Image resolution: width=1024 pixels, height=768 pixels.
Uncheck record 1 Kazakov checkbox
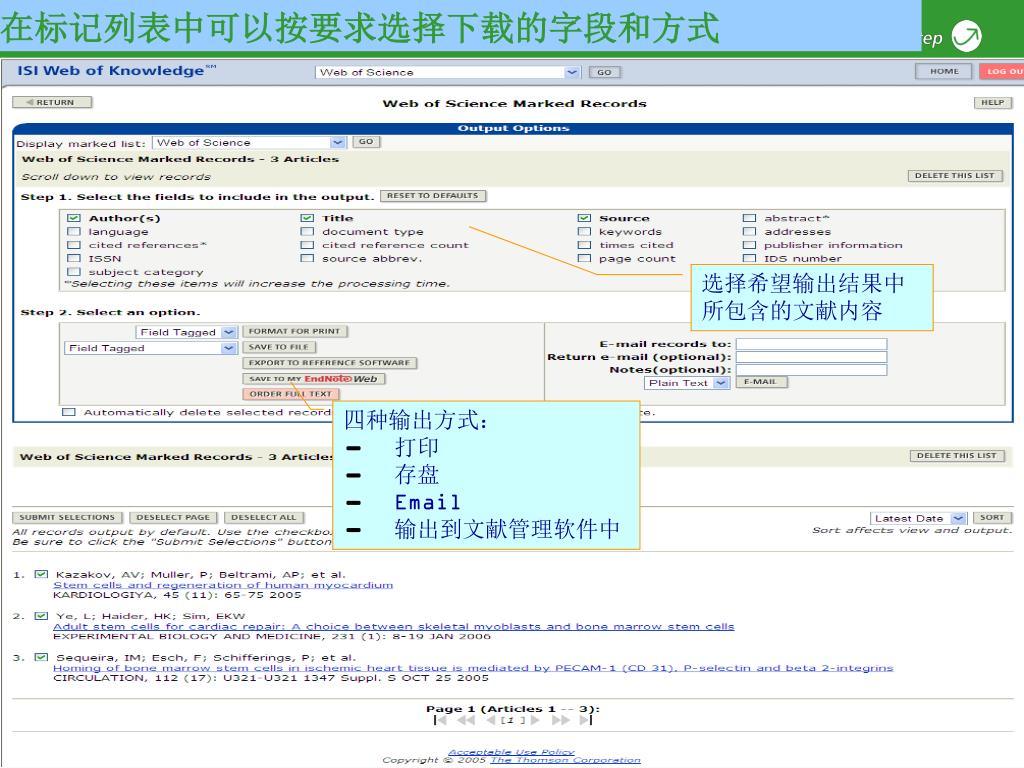[41, 574]
